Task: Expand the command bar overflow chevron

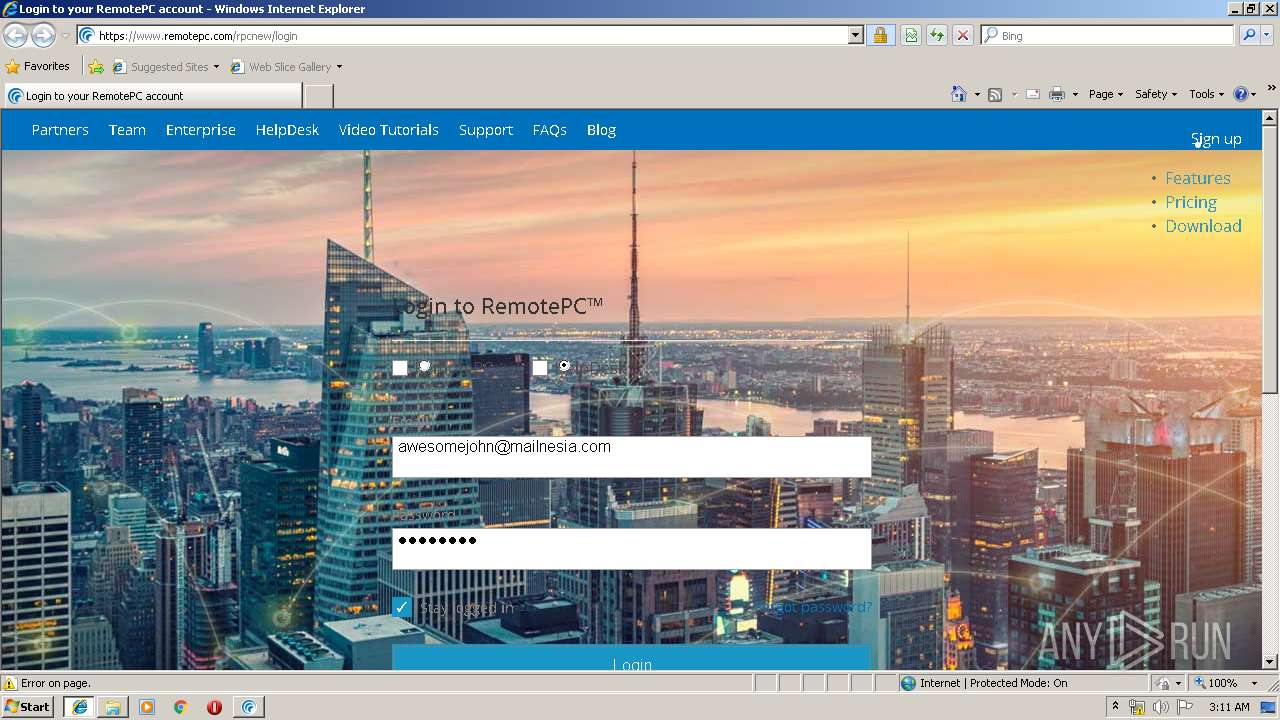Action: (1272, 89)
